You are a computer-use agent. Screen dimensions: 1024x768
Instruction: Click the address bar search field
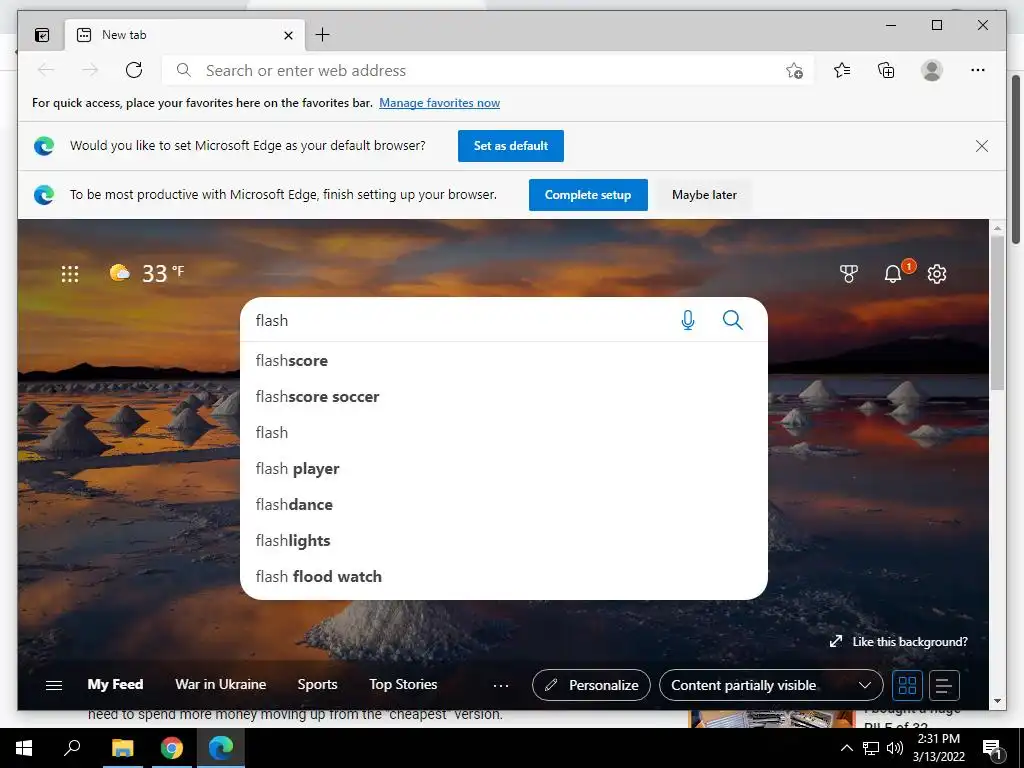coord(487,71)
